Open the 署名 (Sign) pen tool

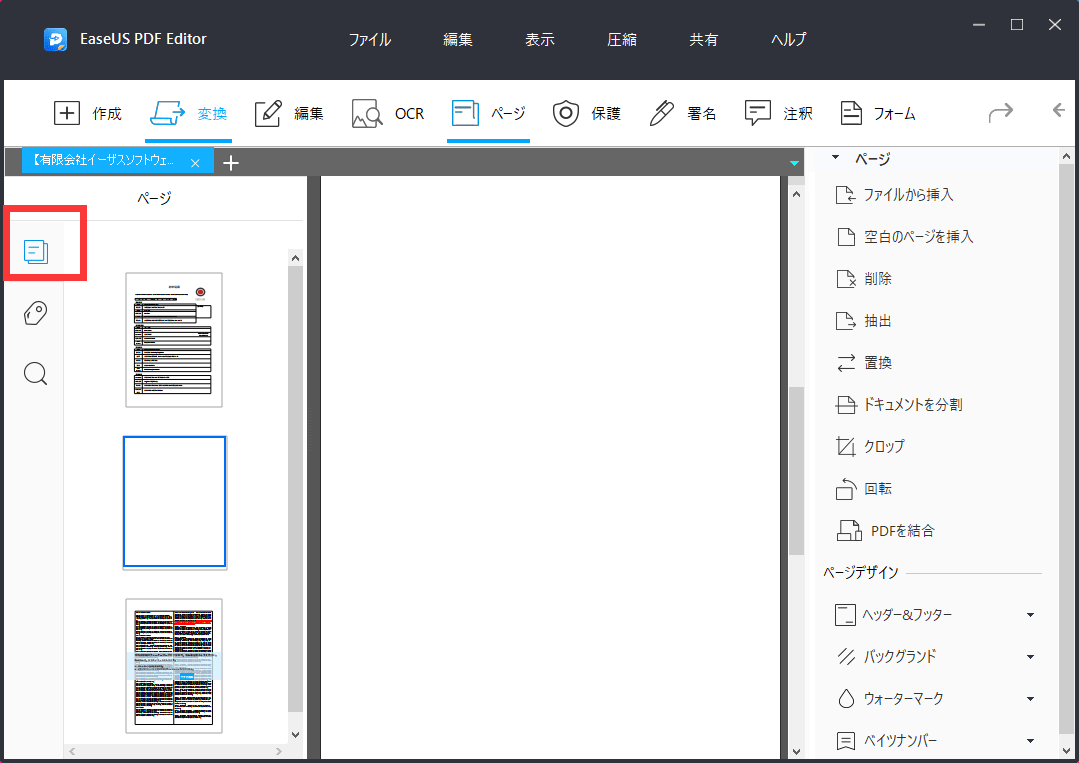click(x=662, y=114)
